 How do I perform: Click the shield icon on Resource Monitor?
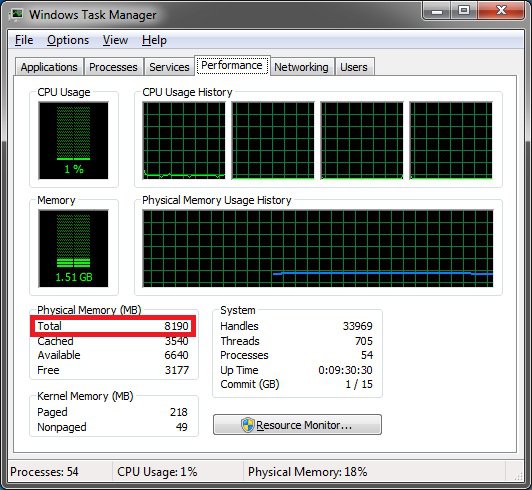tap(247, 425)
